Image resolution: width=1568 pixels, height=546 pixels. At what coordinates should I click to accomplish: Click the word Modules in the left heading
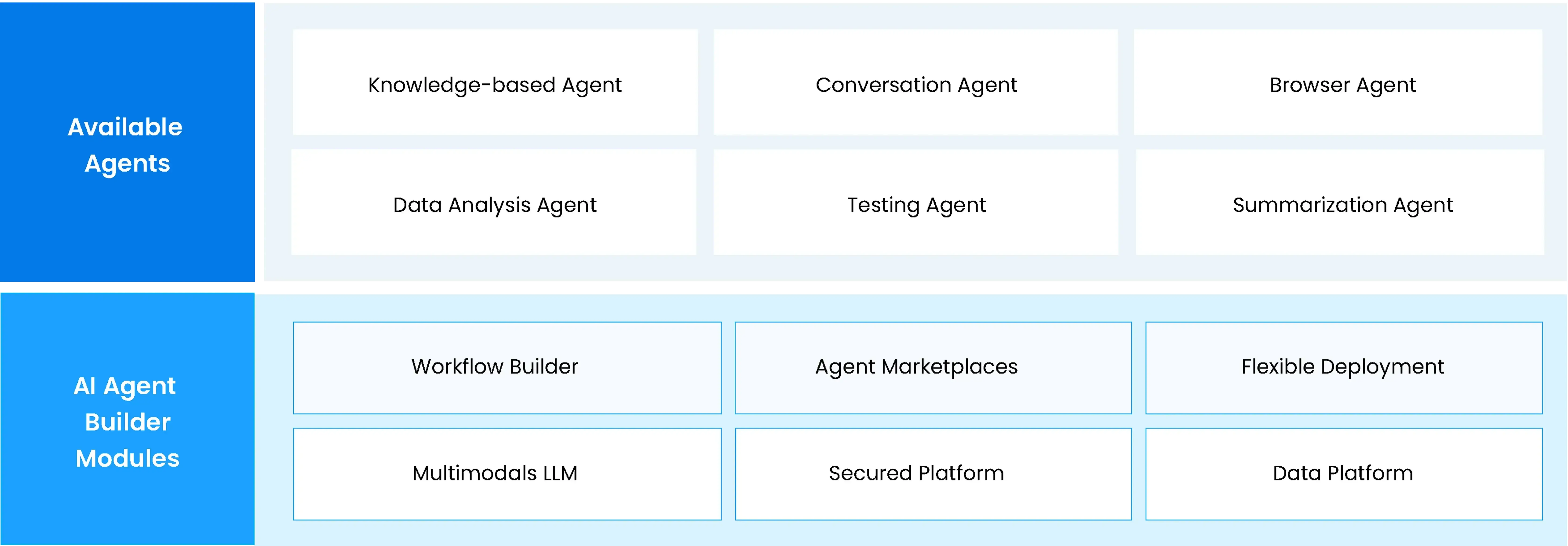coord(127,458)
